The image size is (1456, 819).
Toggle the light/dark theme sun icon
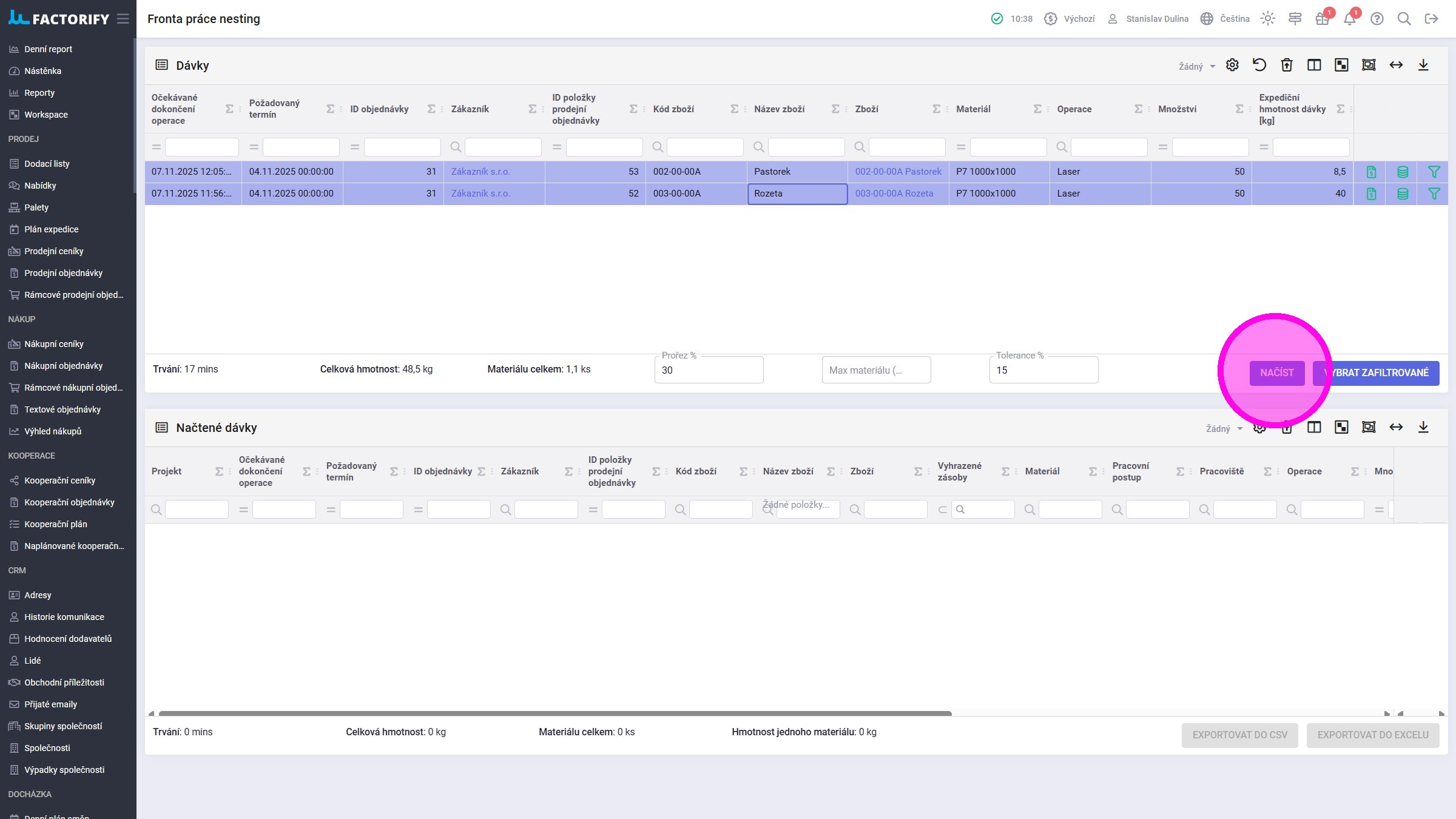pyautogui.click(x=1267, y=19)
